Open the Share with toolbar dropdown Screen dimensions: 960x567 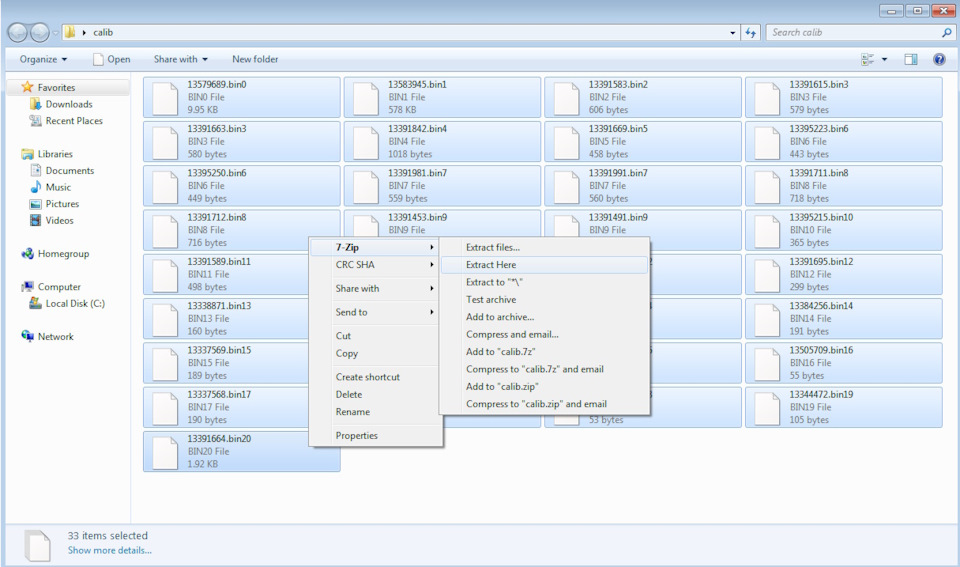pyautogui.click(x=180, y=59)
